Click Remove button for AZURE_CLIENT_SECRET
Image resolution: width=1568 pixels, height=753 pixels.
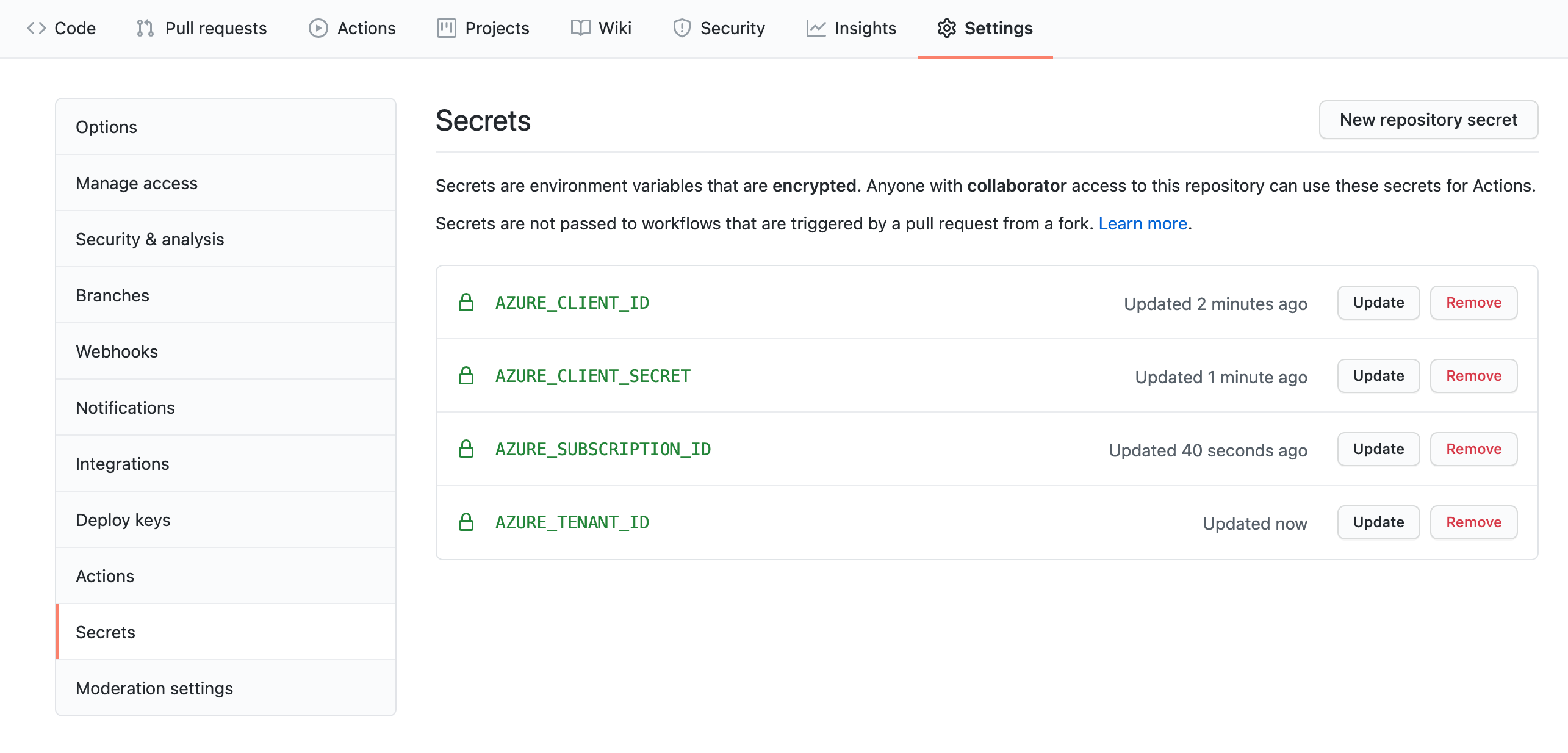pos(1472,375)
